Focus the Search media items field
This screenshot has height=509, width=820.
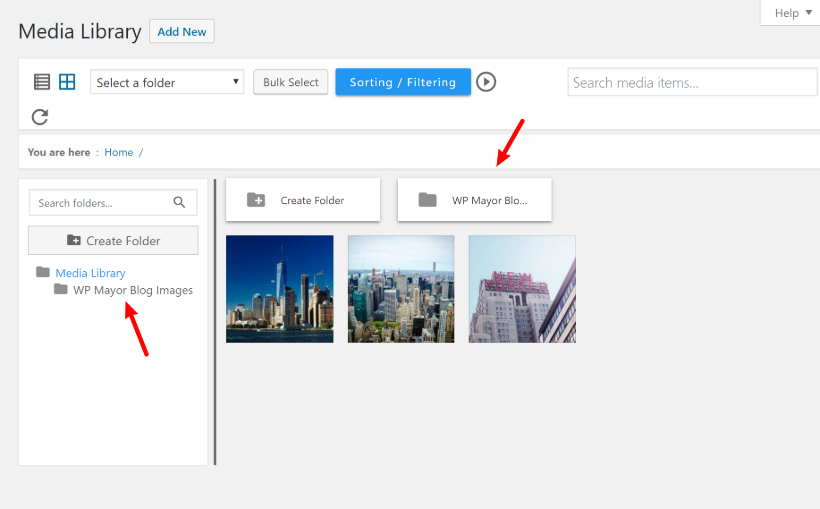pyautogui.click(x=692, y=82)
